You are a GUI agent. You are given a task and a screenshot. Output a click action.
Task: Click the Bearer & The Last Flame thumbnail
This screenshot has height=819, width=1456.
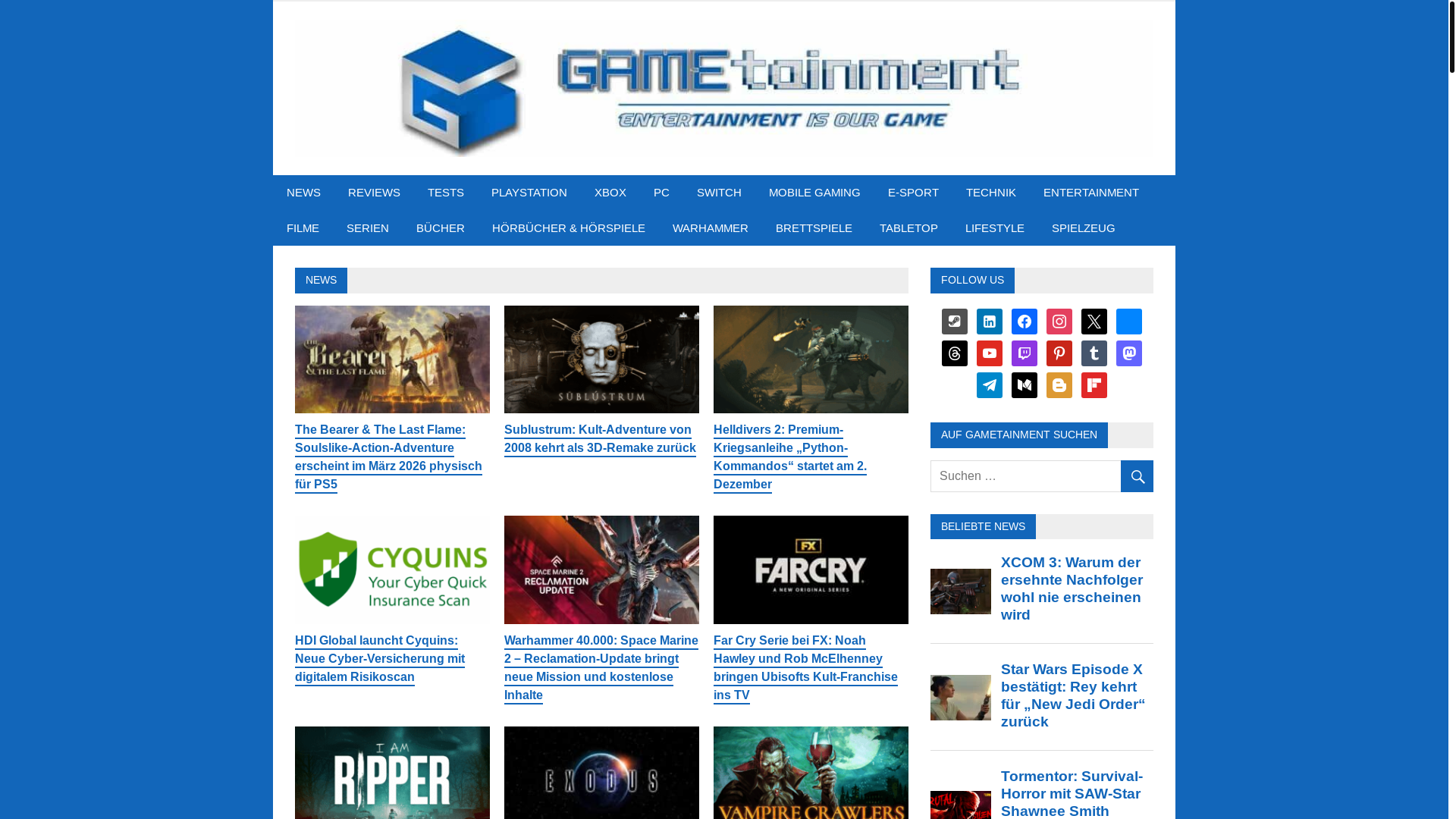(392, 359)
